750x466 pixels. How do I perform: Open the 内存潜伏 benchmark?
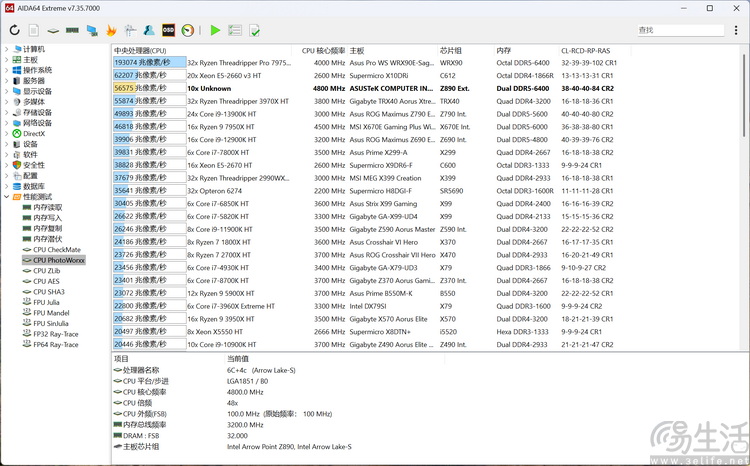tap(47, 239)
